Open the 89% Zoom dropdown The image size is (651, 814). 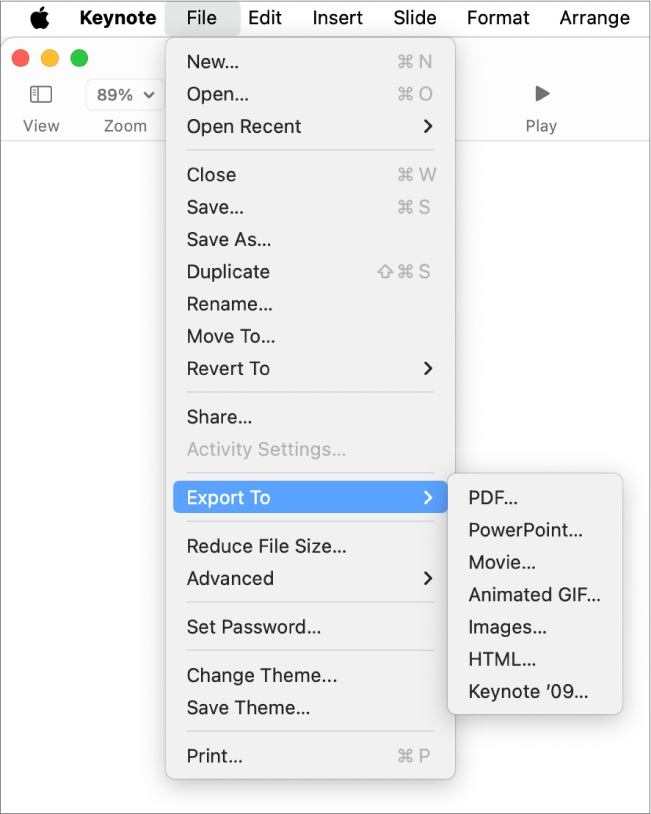(x=125, y=95)
